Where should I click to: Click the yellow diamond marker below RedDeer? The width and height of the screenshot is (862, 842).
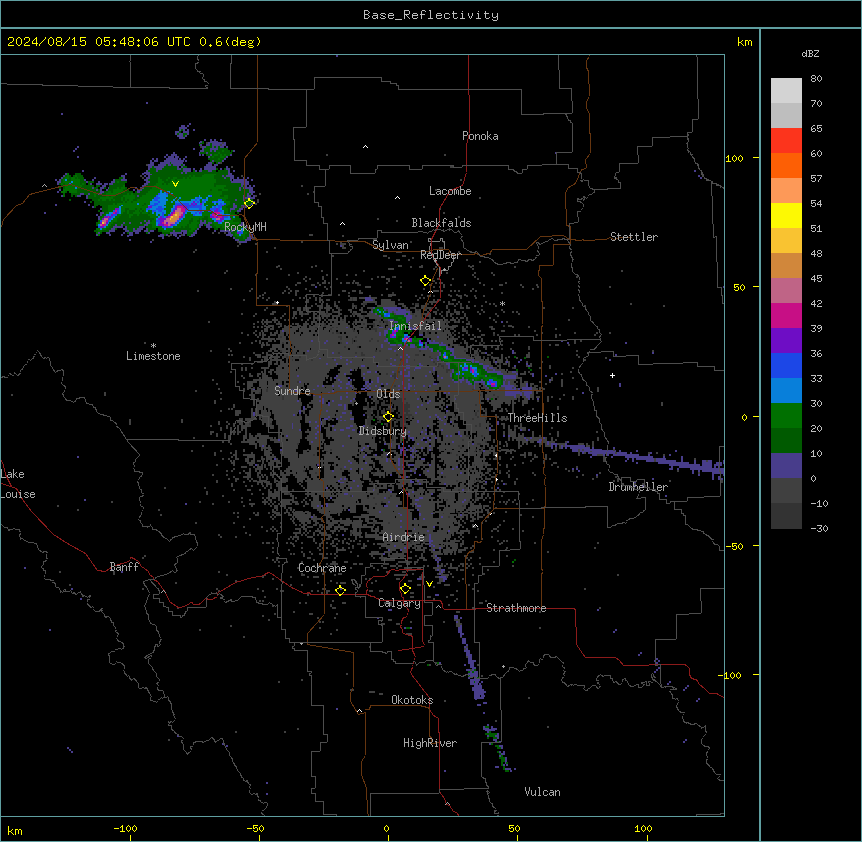click(426, 281)
